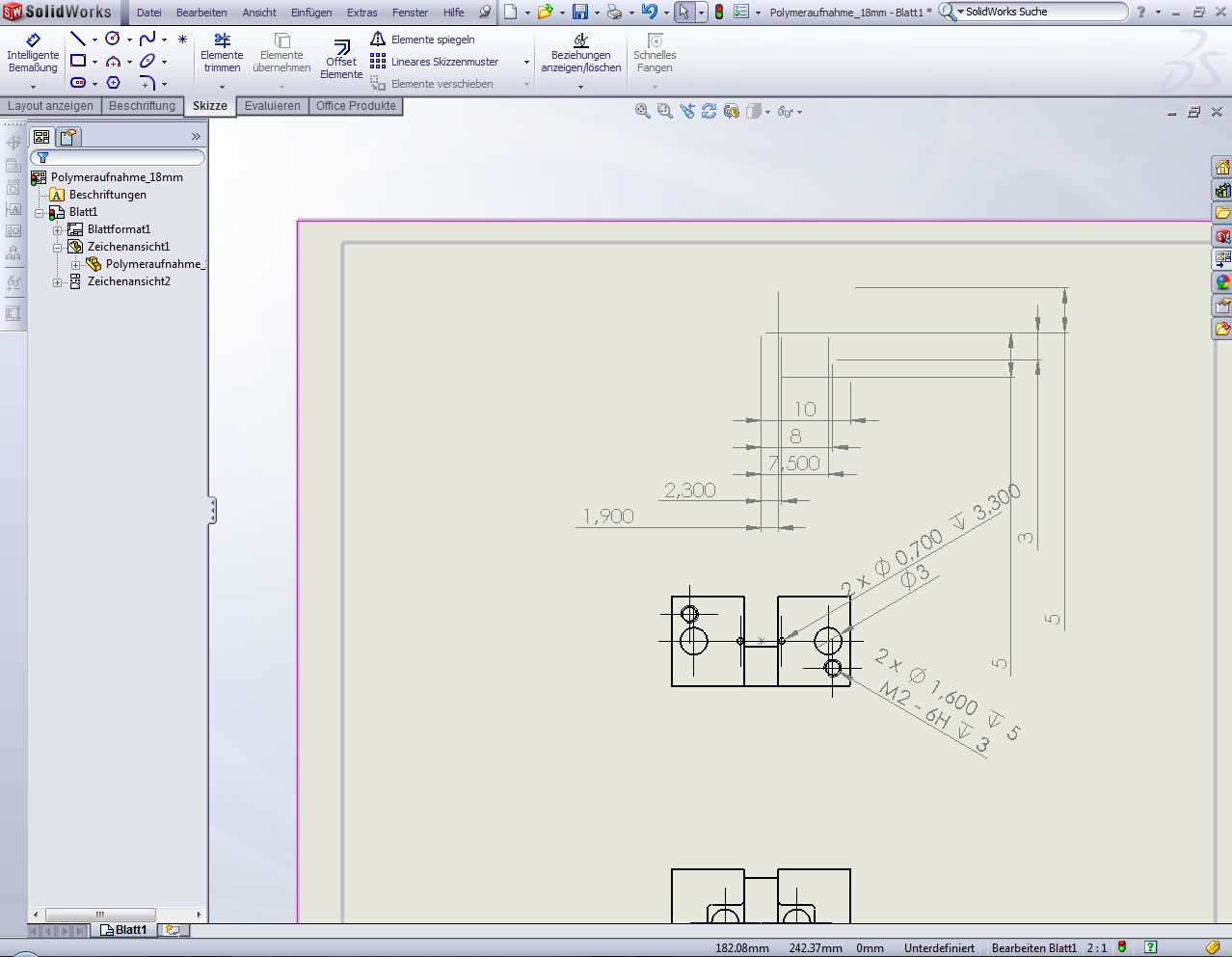Click Lineares Skizzenmuster button
The image size is (1232, 957).
(443, 62)
